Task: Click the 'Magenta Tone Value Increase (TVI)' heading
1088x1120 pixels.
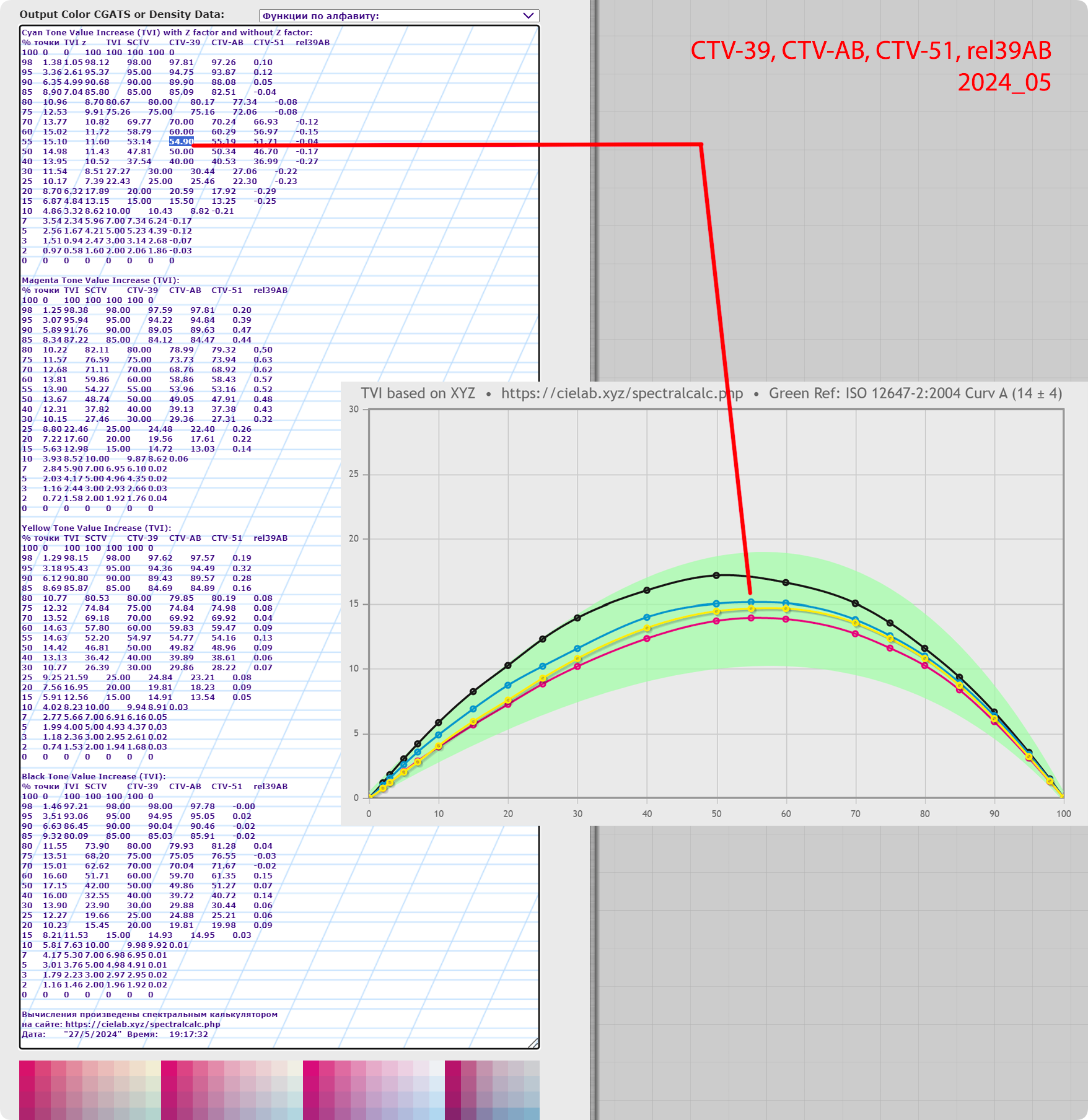Action: (100, 281)
